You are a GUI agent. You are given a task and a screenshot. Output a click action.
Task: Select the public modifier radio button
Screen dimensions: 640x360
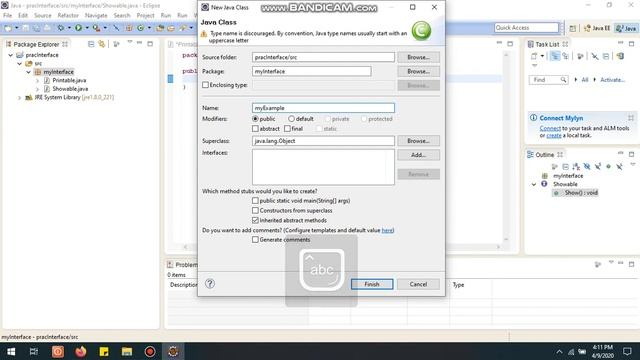tap(255, 119)
